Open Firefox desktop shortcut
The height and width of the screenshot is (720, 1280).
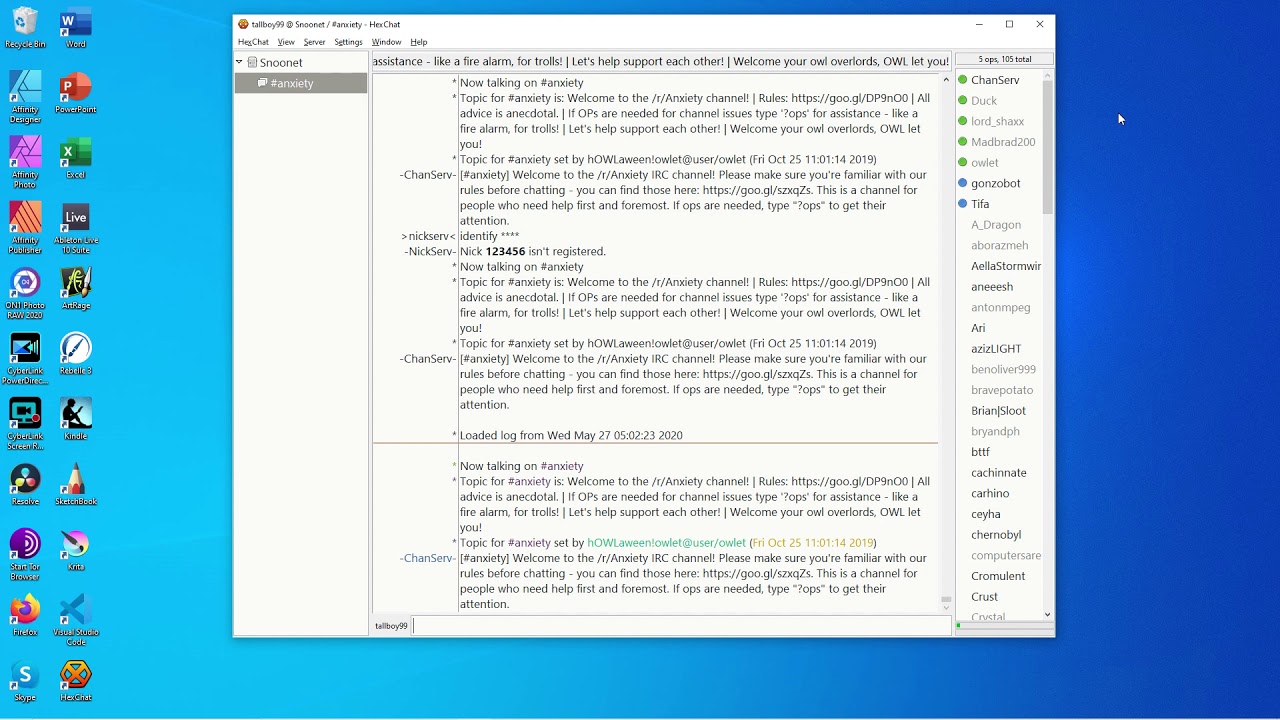pos(25,616)
